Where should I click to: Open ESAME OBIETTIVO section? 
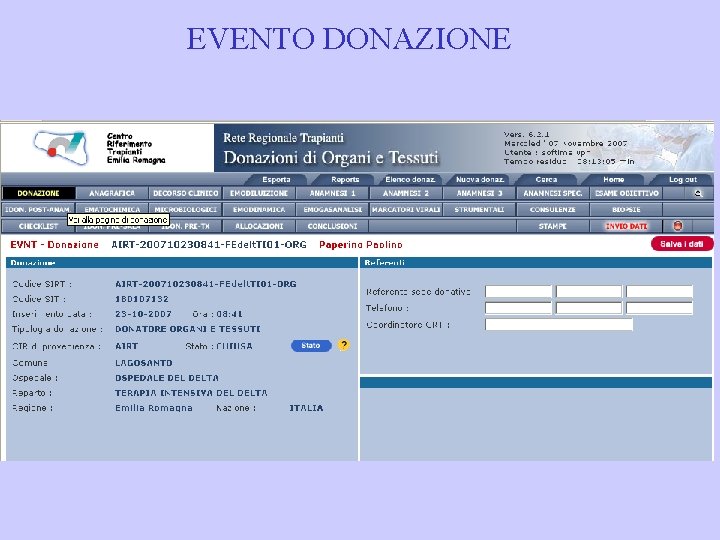pos(626,193)
